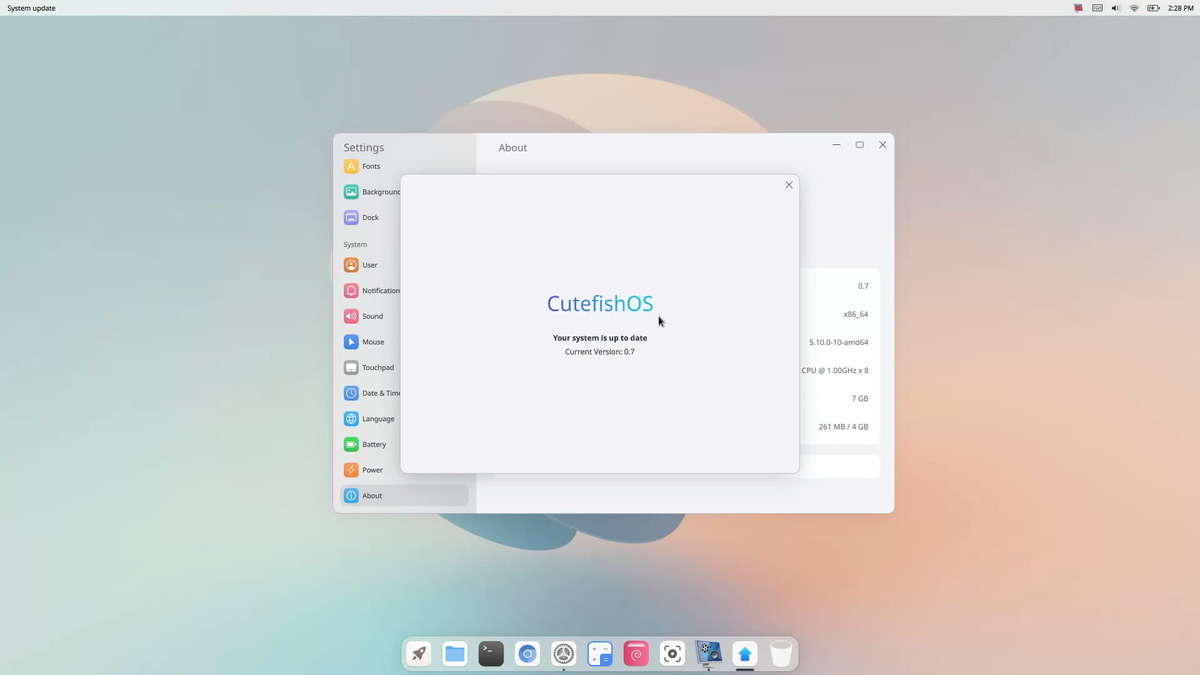Open the file manager folder in the dock
This screenshot has width=1200, height=675.
(x=455, y=654)
